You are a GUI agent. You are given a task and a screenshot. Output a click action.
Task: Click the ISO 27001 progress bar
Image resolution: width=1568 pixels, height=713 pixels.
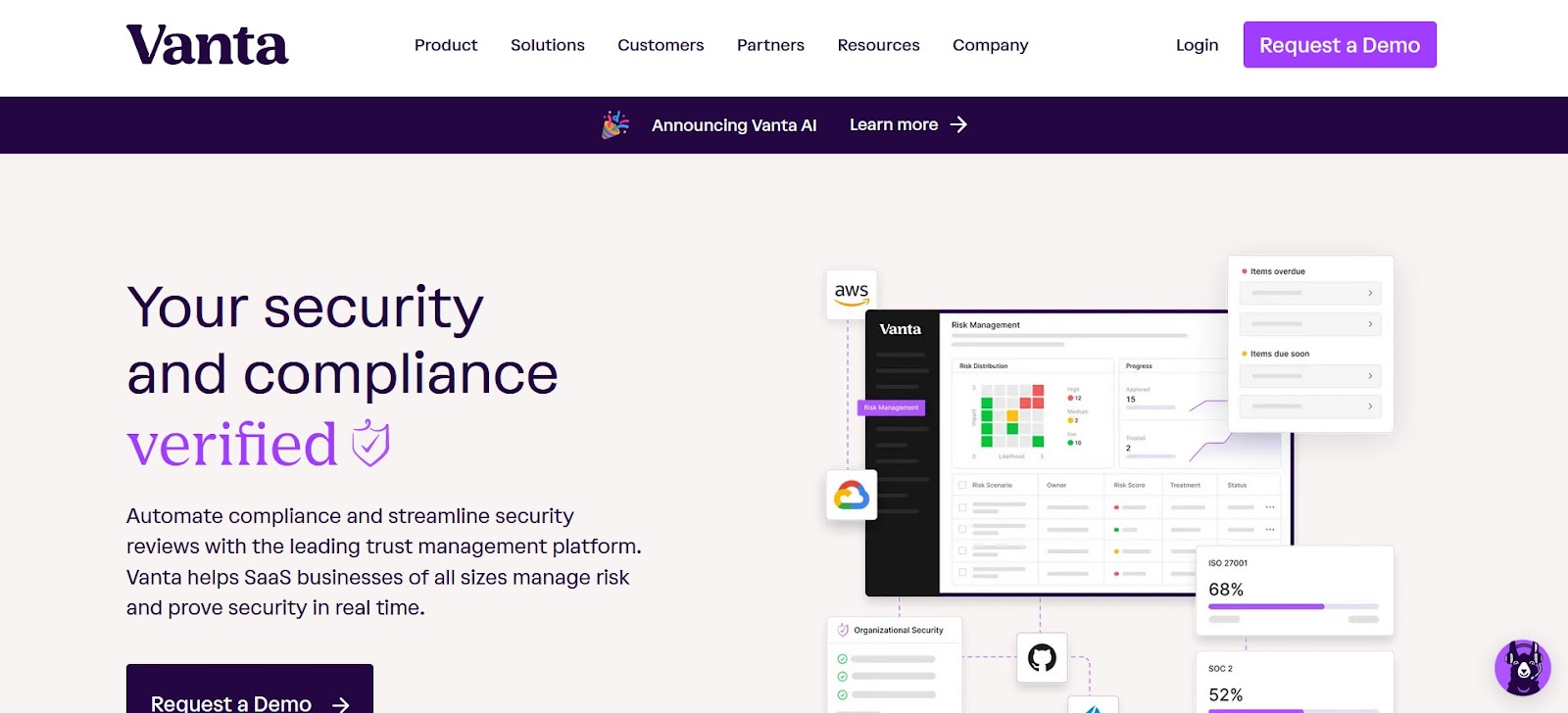[x=1294, y=606]
